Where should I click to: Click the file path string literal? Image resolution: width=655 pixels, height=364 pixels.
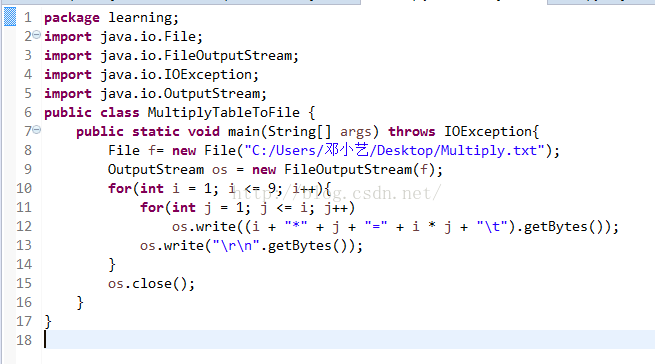coord(395,150)
